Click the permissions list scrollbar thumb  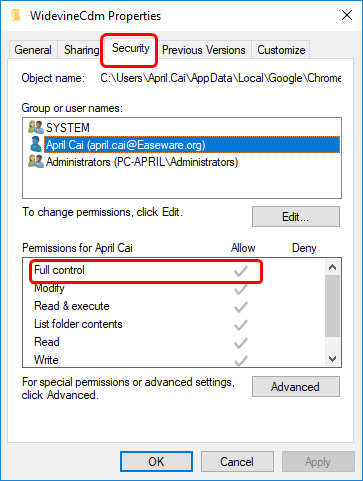click(332, 306)
